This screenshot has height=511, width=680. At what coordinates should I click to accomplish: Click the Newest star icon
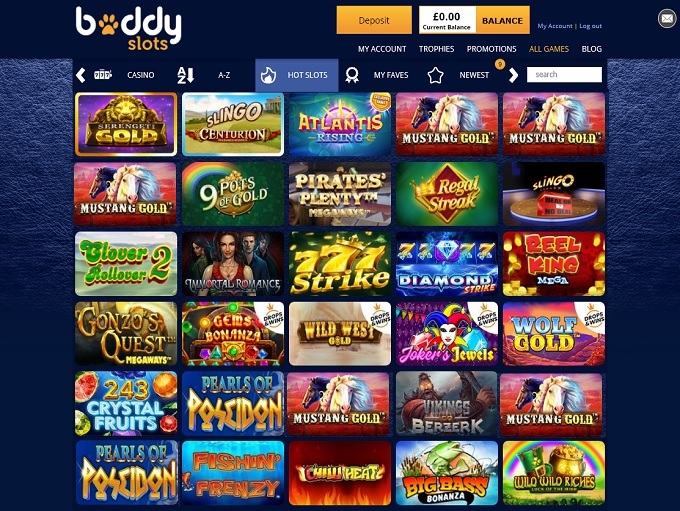[x=435, y=75]
